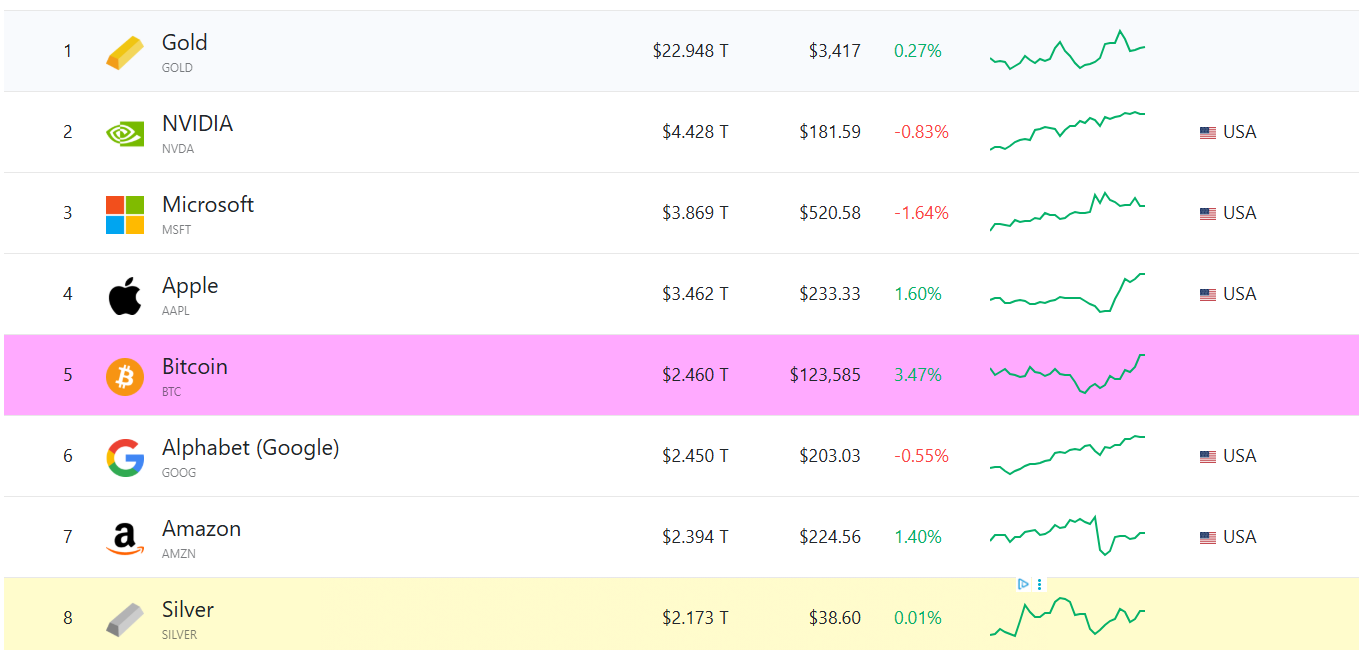Click the Silver price trend sparkline
The width and height of the screenshot is (1359, 650).
point(1067,616)
